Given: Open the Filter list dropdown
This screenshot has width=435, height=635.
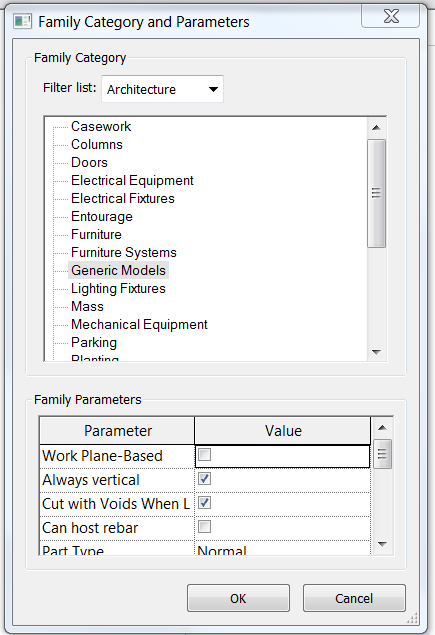Looking at the screenshot, I should (162, 89).
